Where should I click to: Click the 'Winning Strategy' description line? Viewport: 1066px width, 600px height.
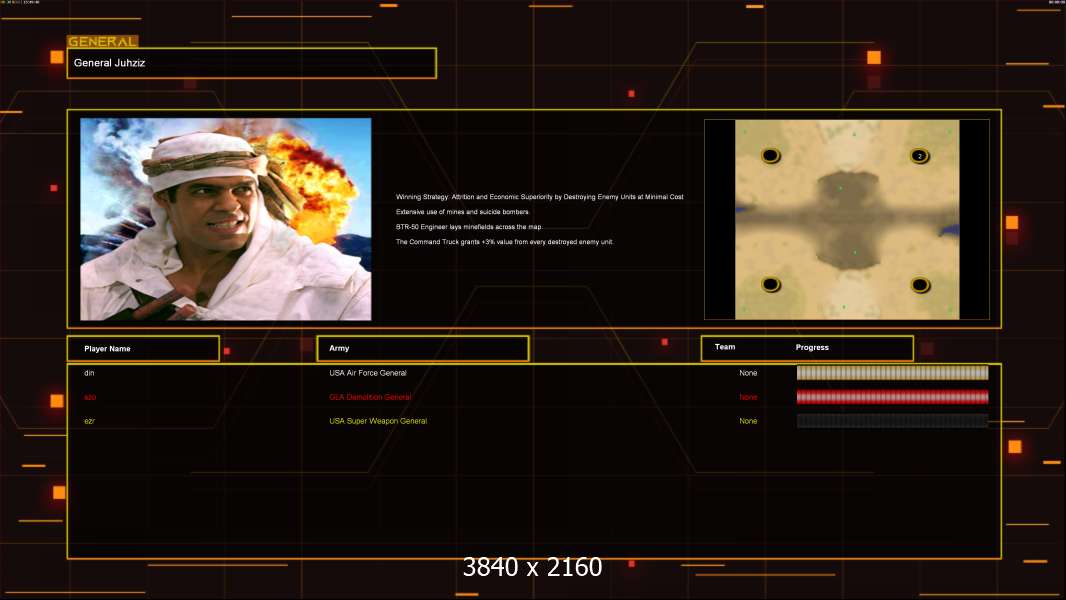(x=540, y=197)
